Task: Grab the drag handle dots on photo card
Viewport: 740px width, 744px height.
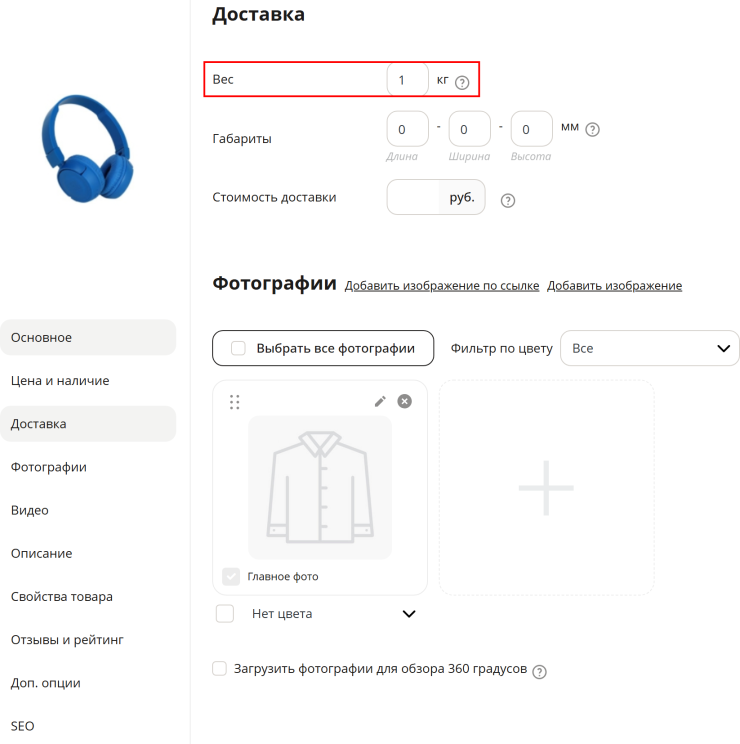Action: 234,402
